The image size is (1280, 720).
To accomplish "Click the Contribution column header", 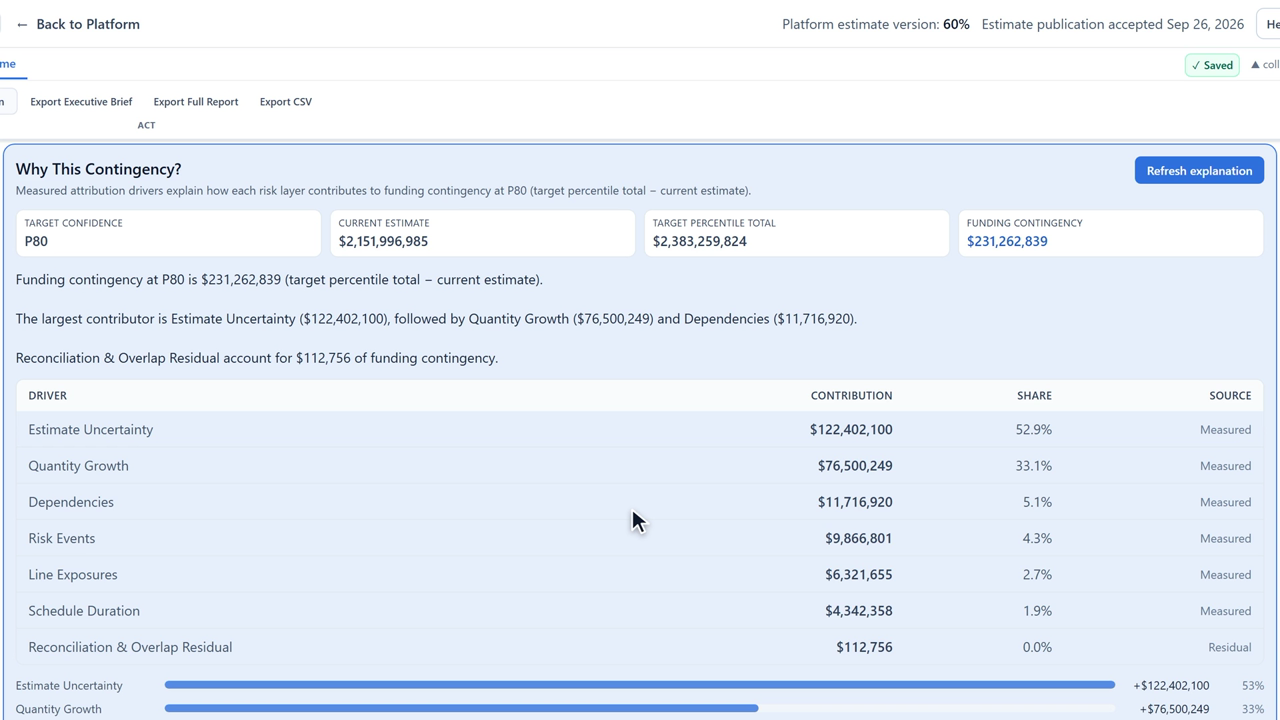I will pos(852,395).
